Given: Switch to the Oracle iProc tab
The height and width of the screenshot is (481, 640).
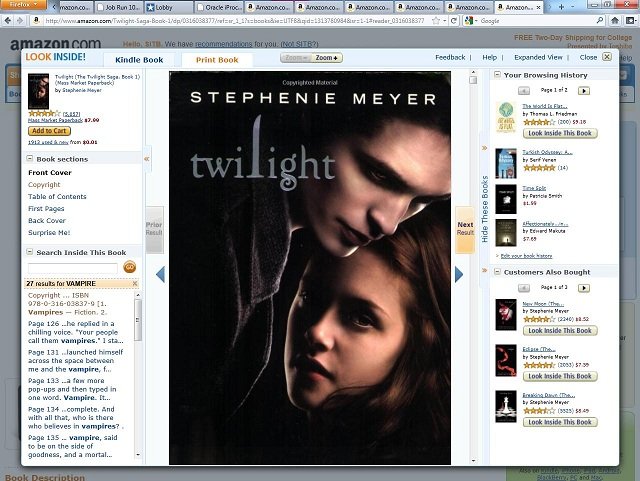Looking at the screenshot, I should 219,7.
